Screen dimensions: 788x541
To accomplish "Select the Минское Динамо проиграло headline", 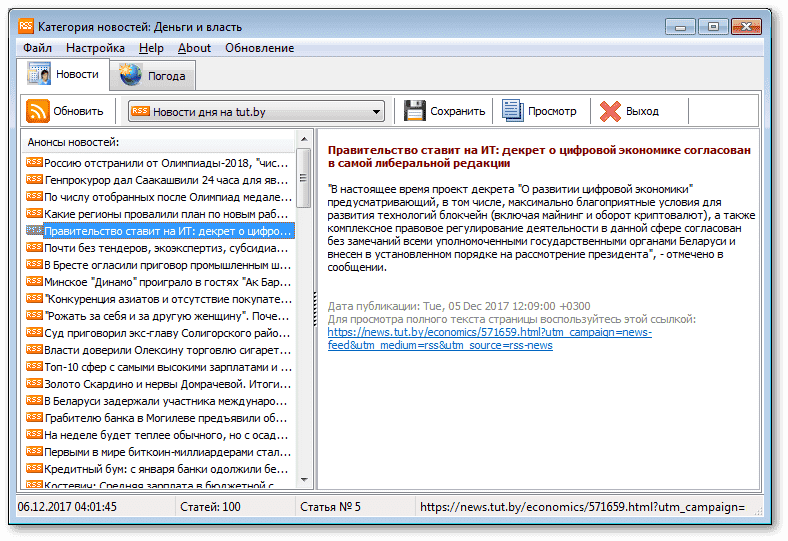I will [165, 282].
